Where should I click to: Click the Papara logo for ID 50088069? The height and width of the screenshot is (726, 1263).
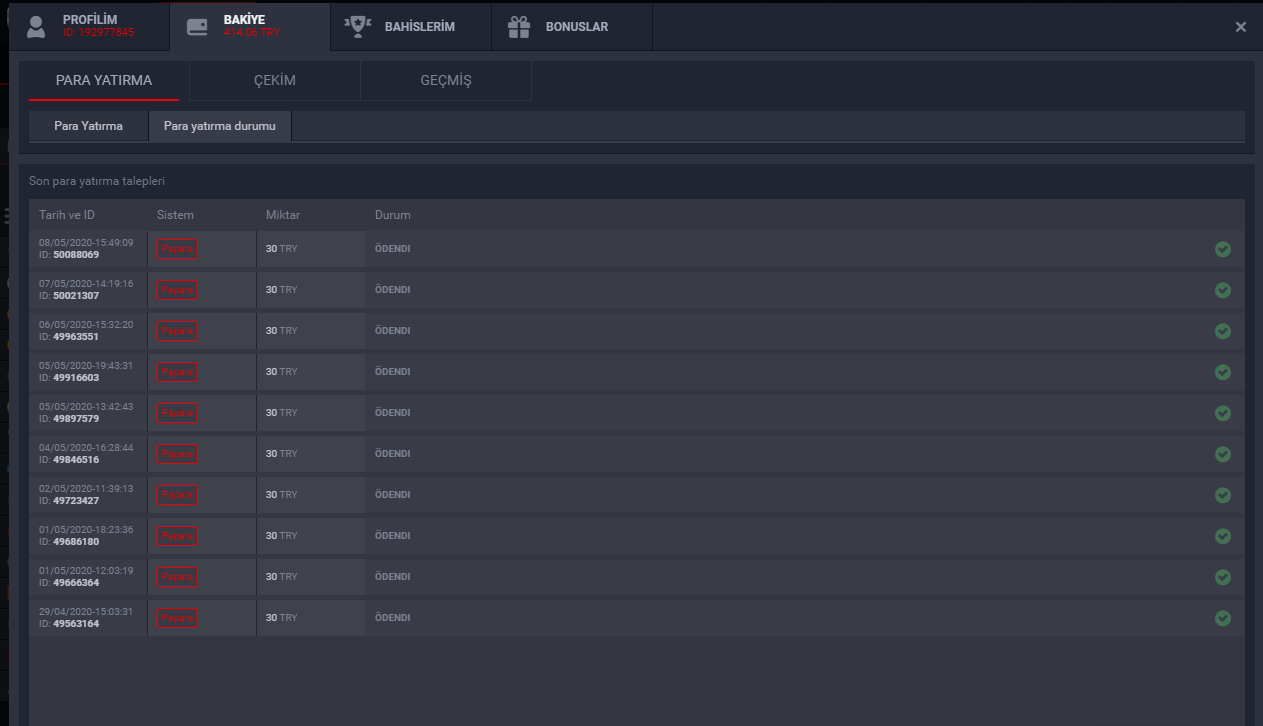tap(177, 249)
